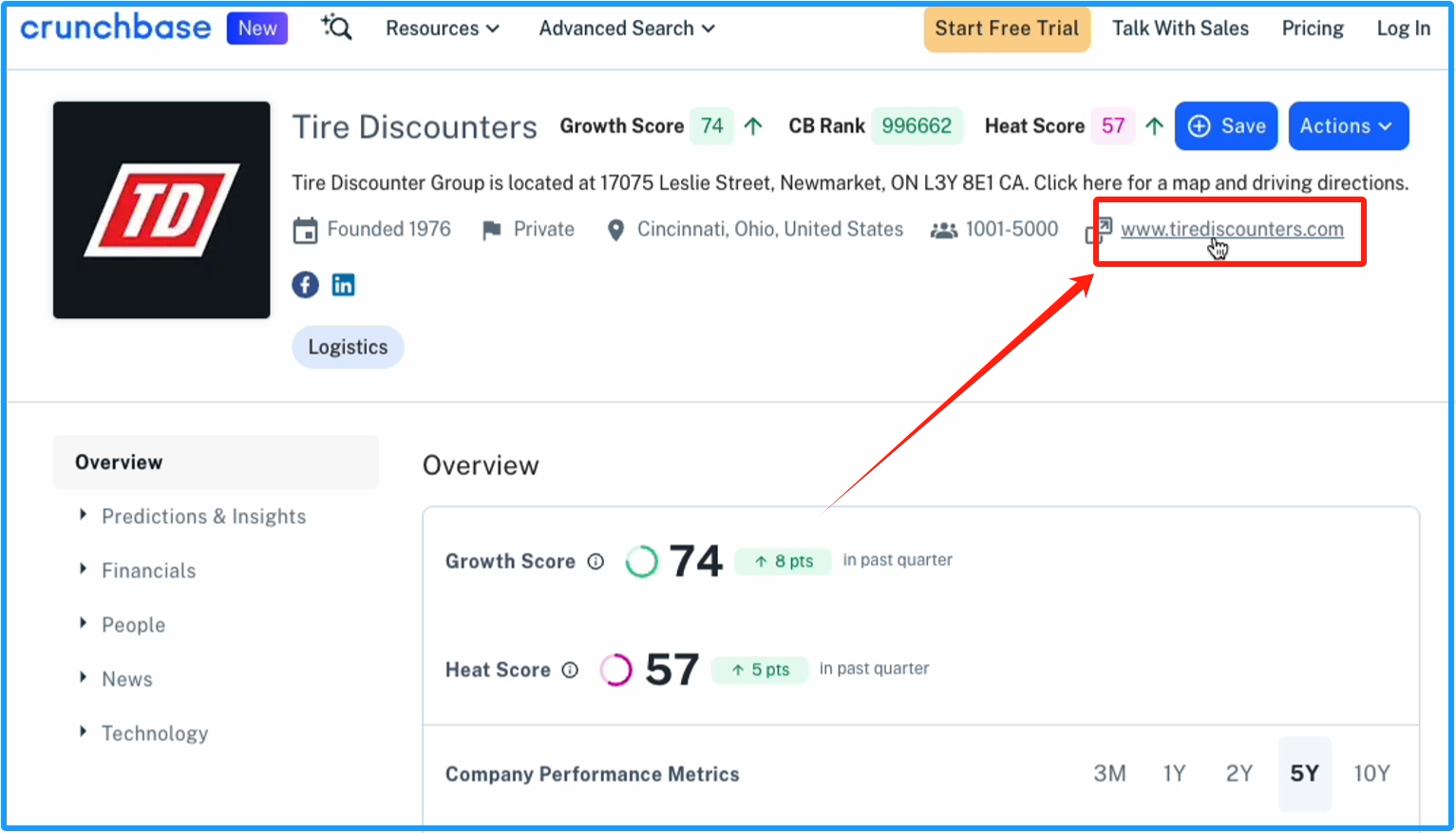The width and height of the screenshot is (1456, 833).
Task: Click the Growth Score 74 badge in header
Action: 711,125
